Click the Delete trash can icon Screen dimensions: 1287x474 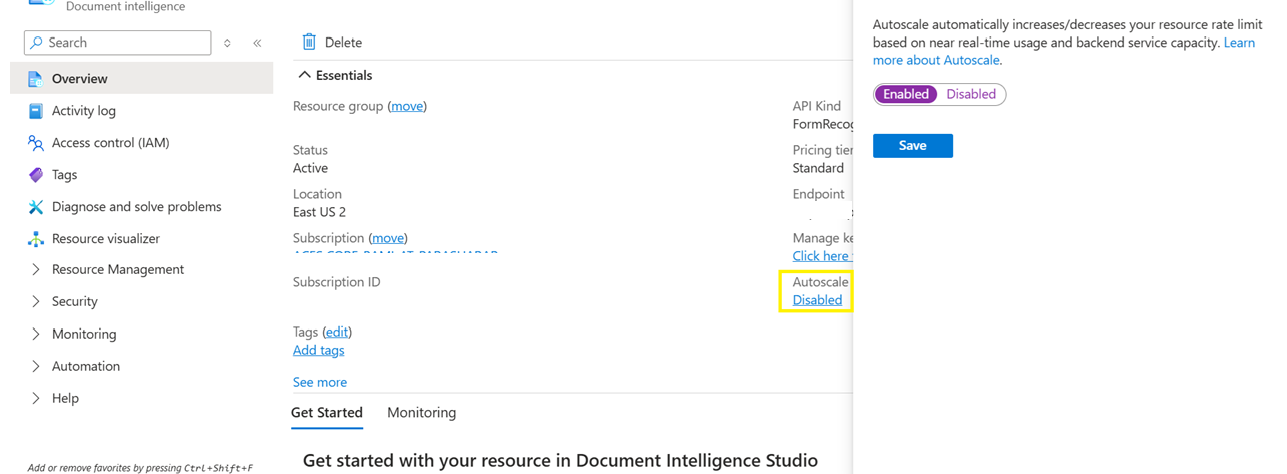[309, 42]
